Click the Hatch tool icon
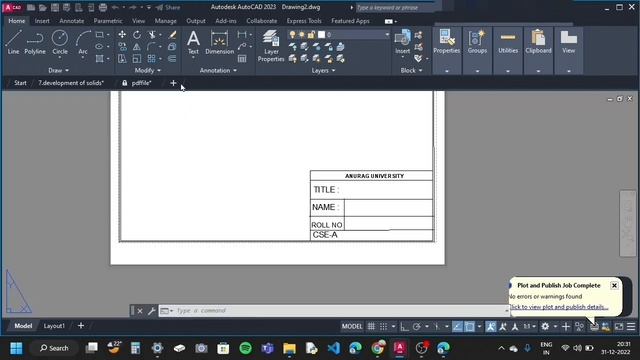The height and width of the screenshot is (360, 640). click(99, 59)
